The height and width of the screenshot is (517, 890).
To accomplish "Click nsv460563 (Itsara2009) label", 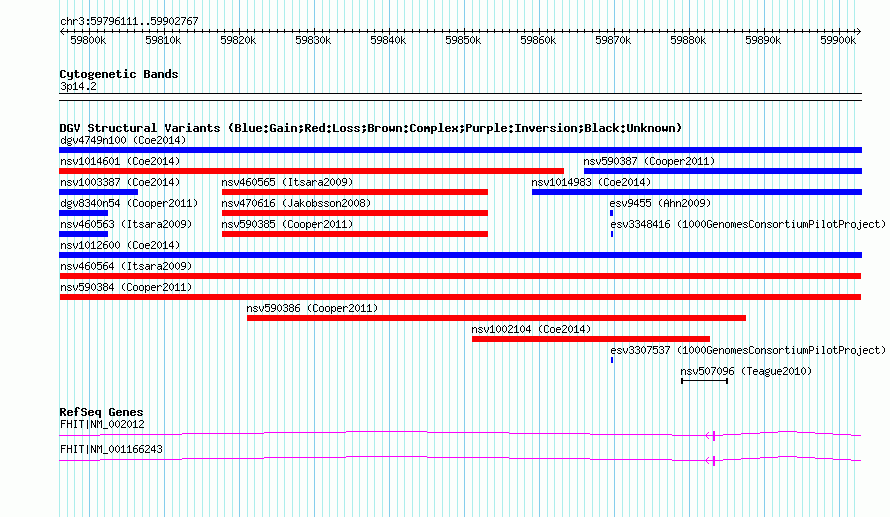I will point(126,224).
